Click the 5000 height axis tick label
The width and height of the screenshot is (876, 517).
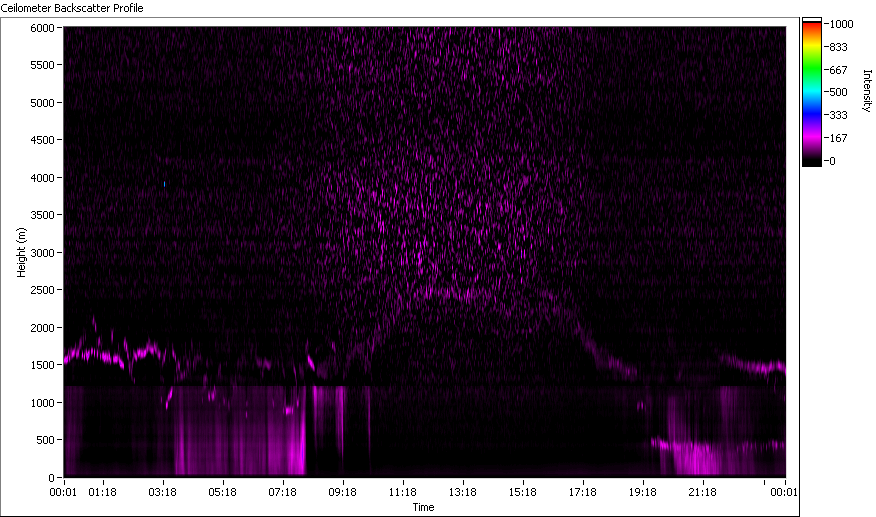coord(42,103)
